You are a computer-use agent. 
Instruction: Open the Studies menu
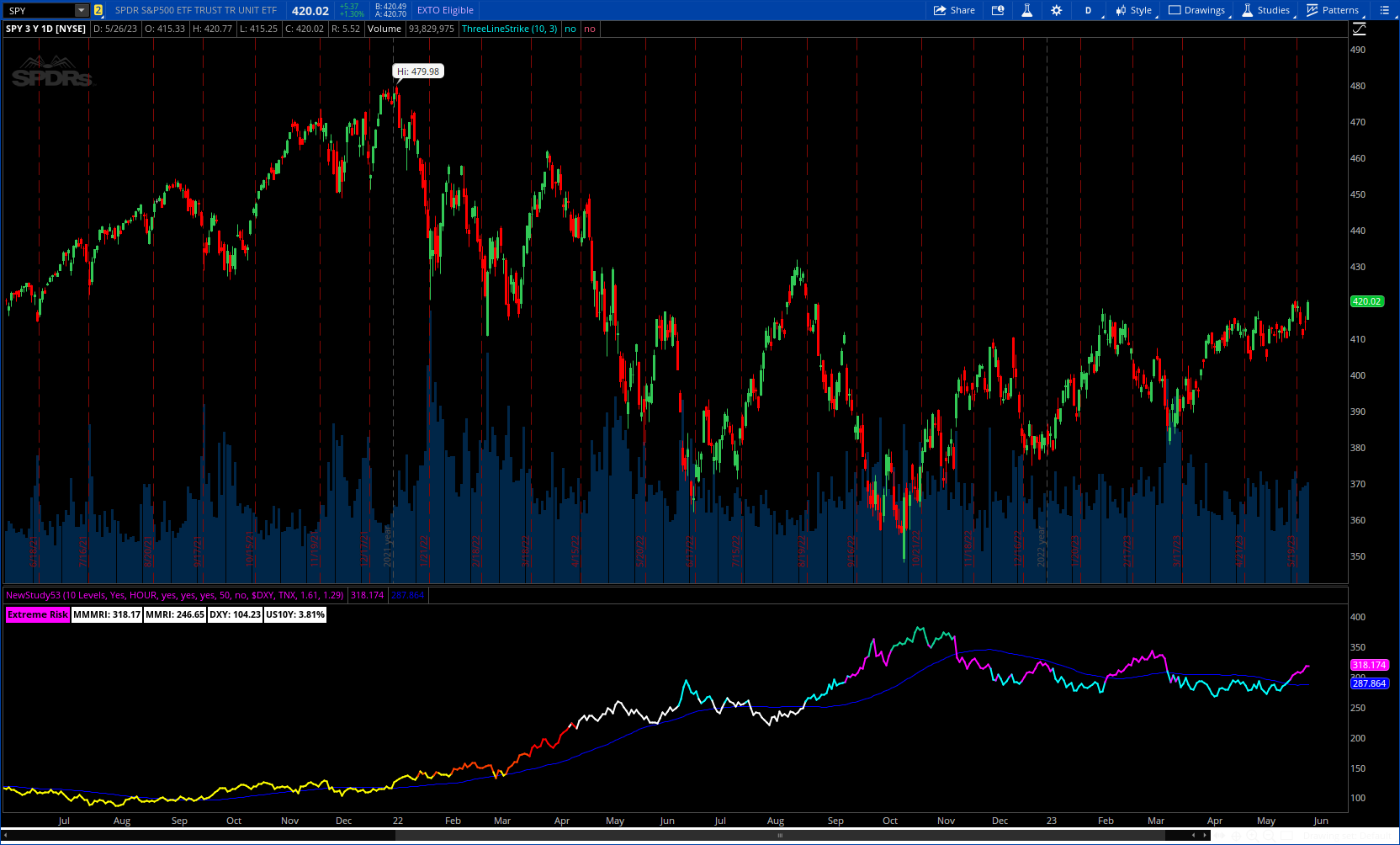pyautogui.click(x=1265, y=10)
